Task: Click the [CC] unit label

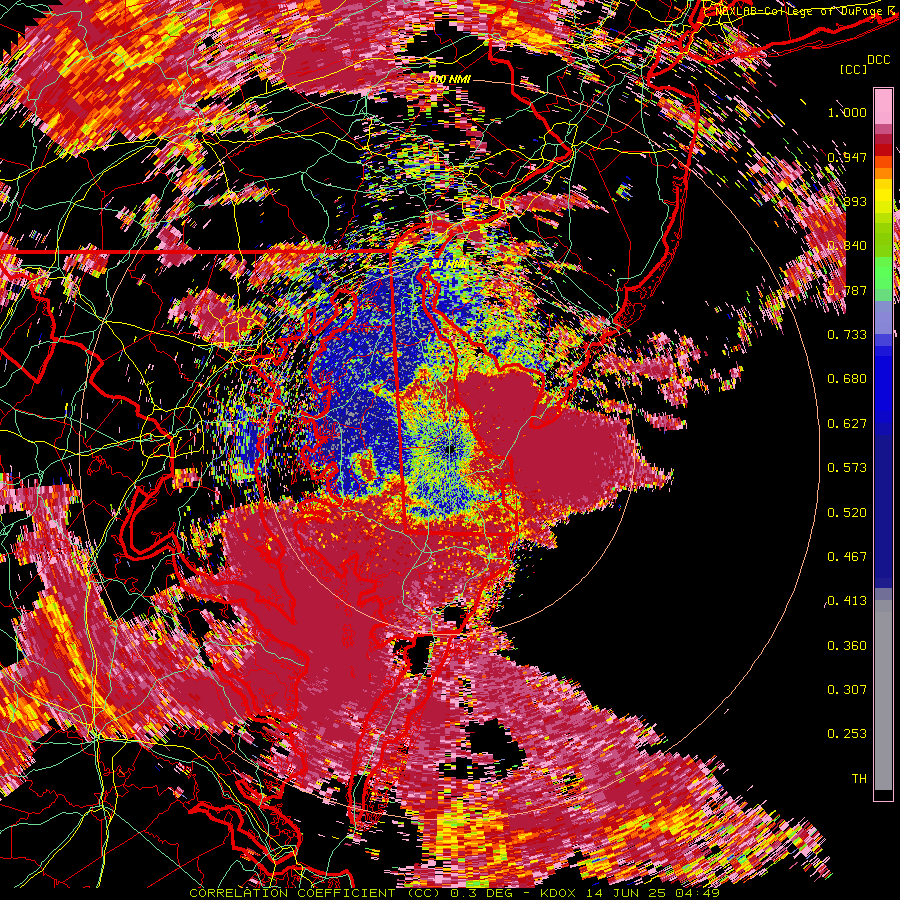Action: tap(854, 69)
